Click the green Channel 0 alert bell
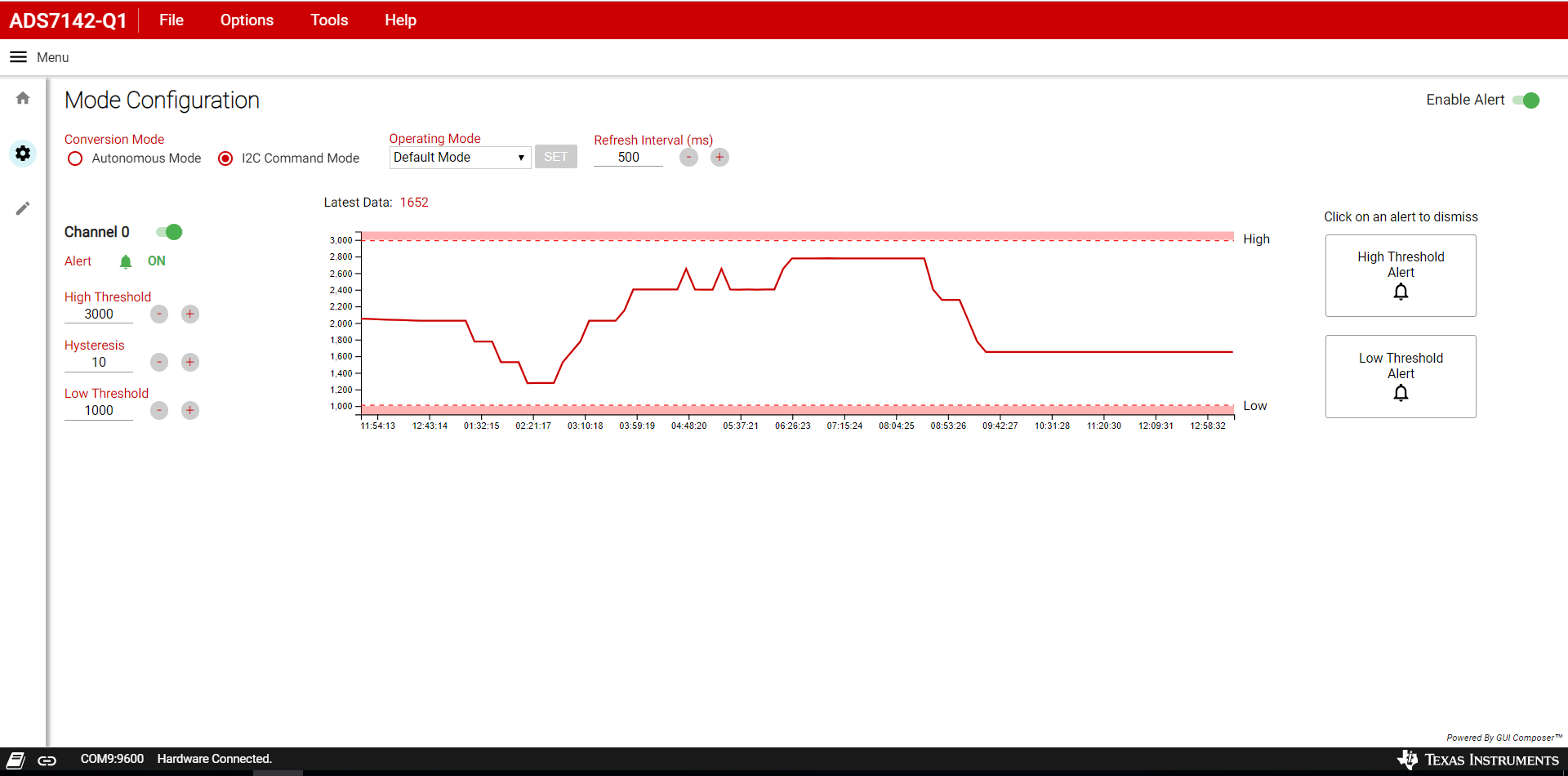The width and height of the screenshot is (1568, 776). pos(126,261)
